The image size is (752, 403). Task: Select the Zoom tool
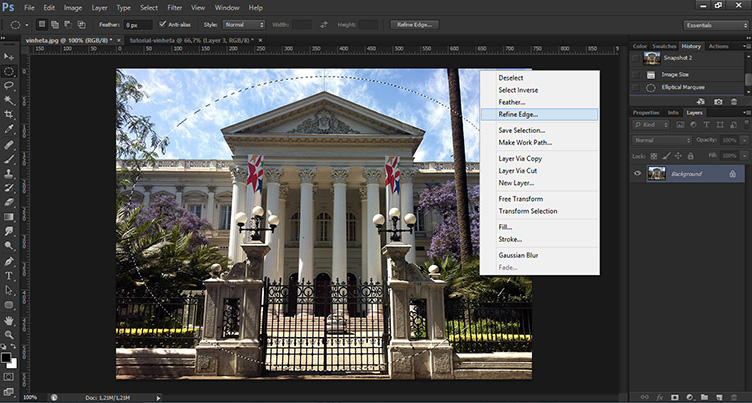coord(9,335)
